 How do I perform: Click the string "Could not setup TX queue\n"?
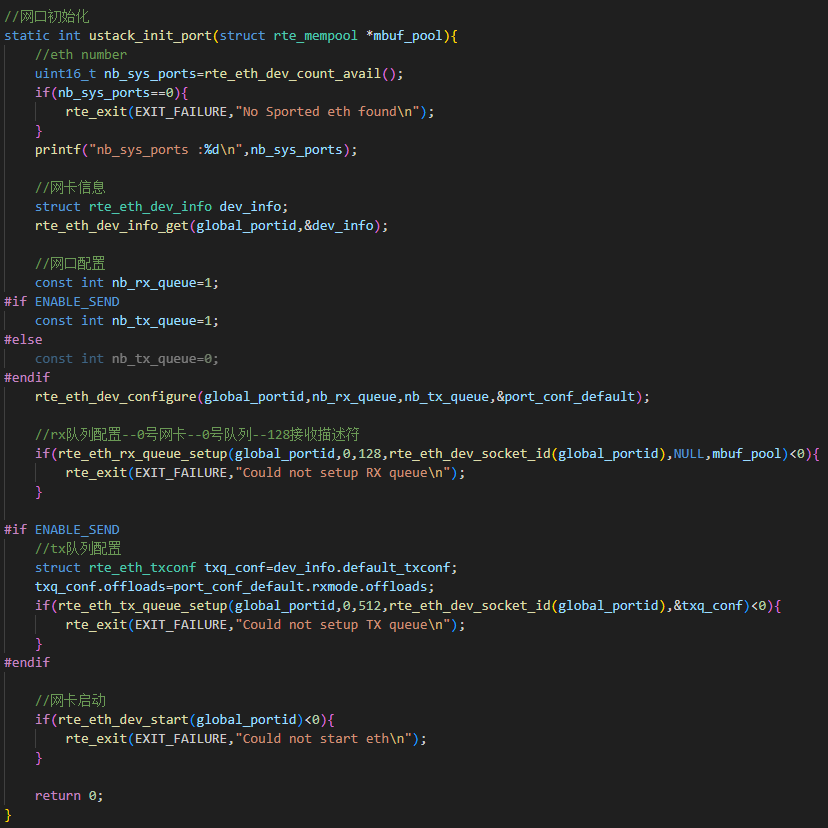[x=342, y=625]
